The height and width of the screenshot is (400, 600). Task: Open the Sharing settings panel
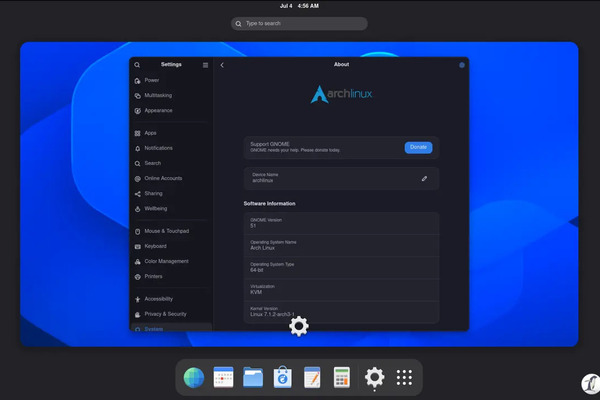[x=171, y=193]
